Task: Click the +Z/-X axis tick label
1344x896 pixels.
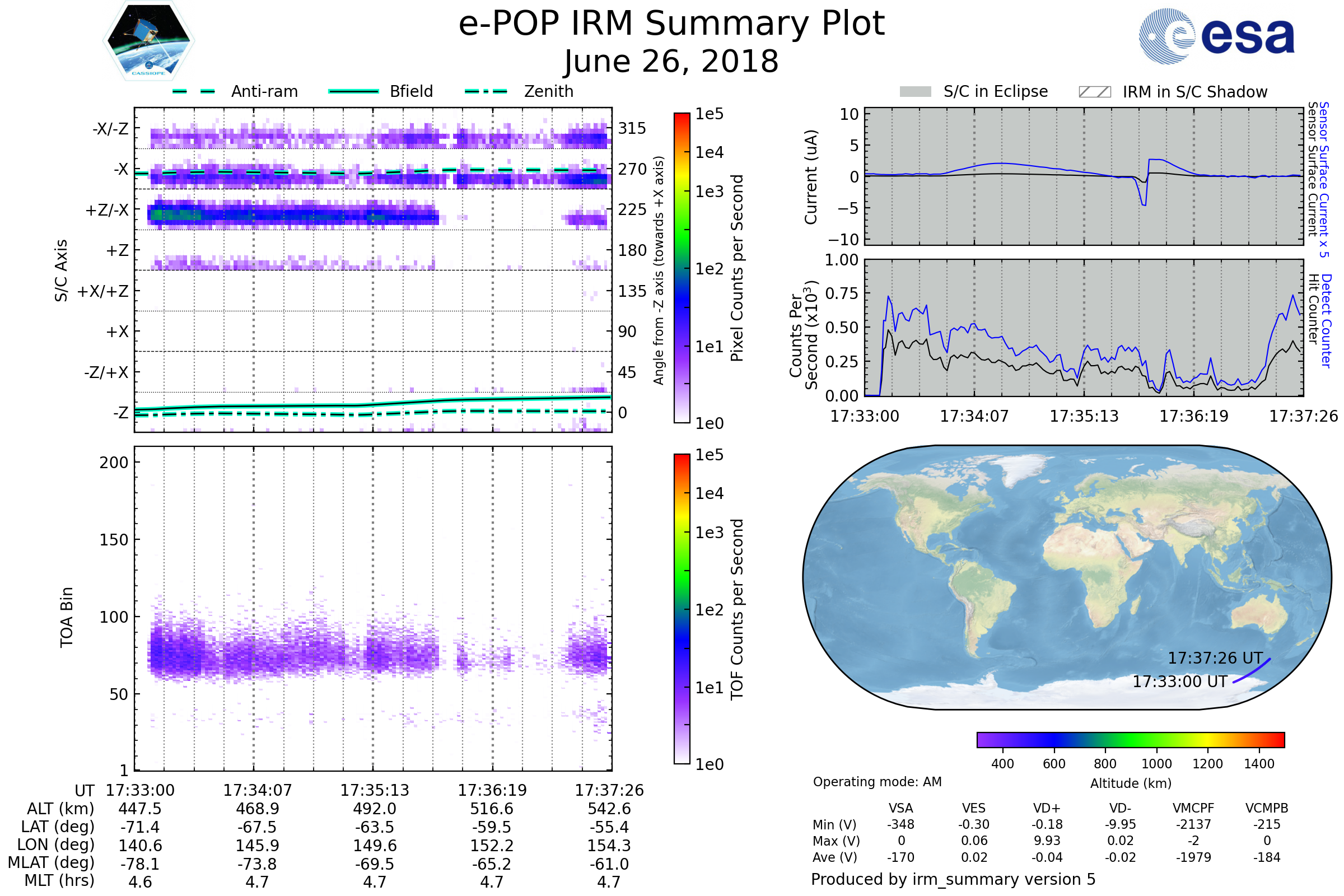Action: coord(107,211)
